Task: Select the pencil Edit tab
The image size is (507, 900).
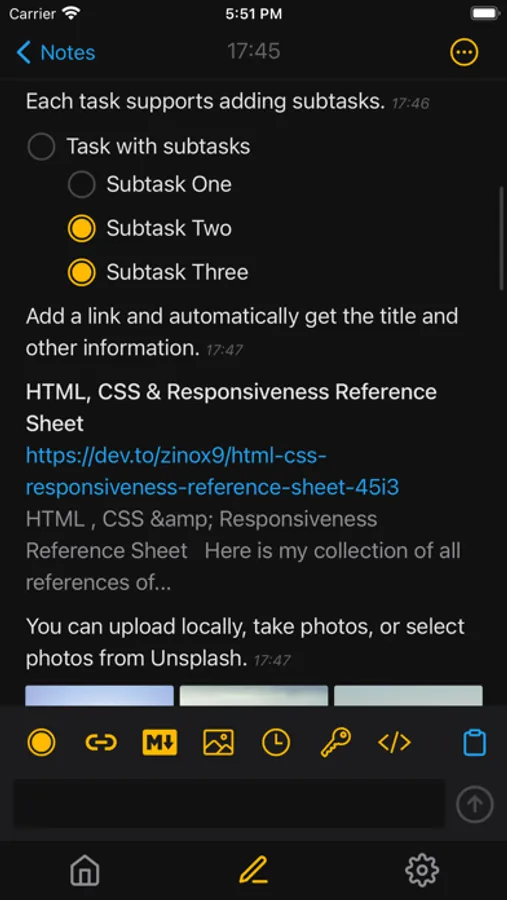Action: tap(253, 870)
